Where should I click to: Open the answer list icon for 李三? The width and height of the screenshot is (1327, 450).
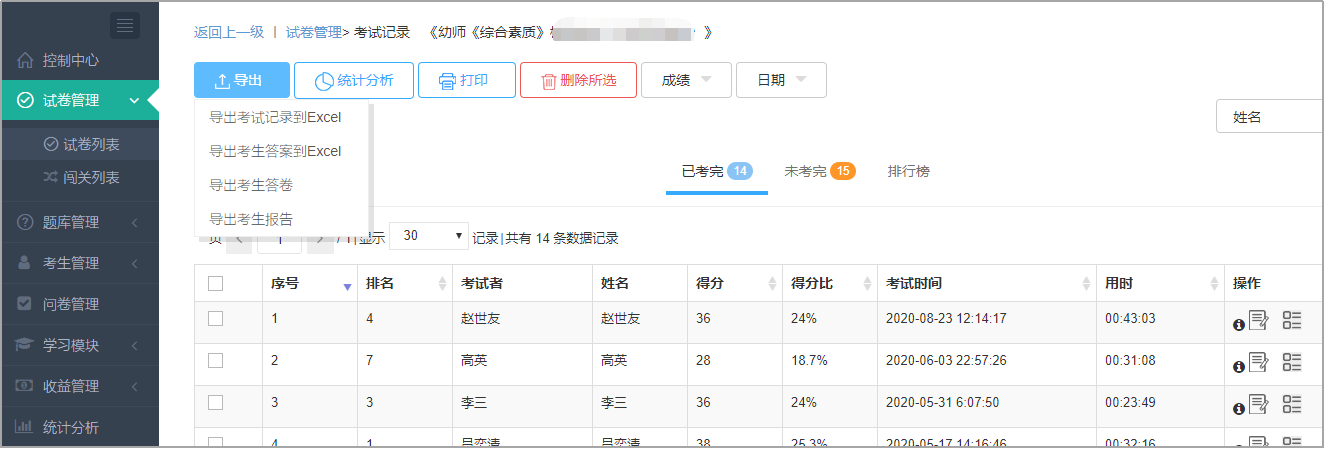coord(1292,404)
